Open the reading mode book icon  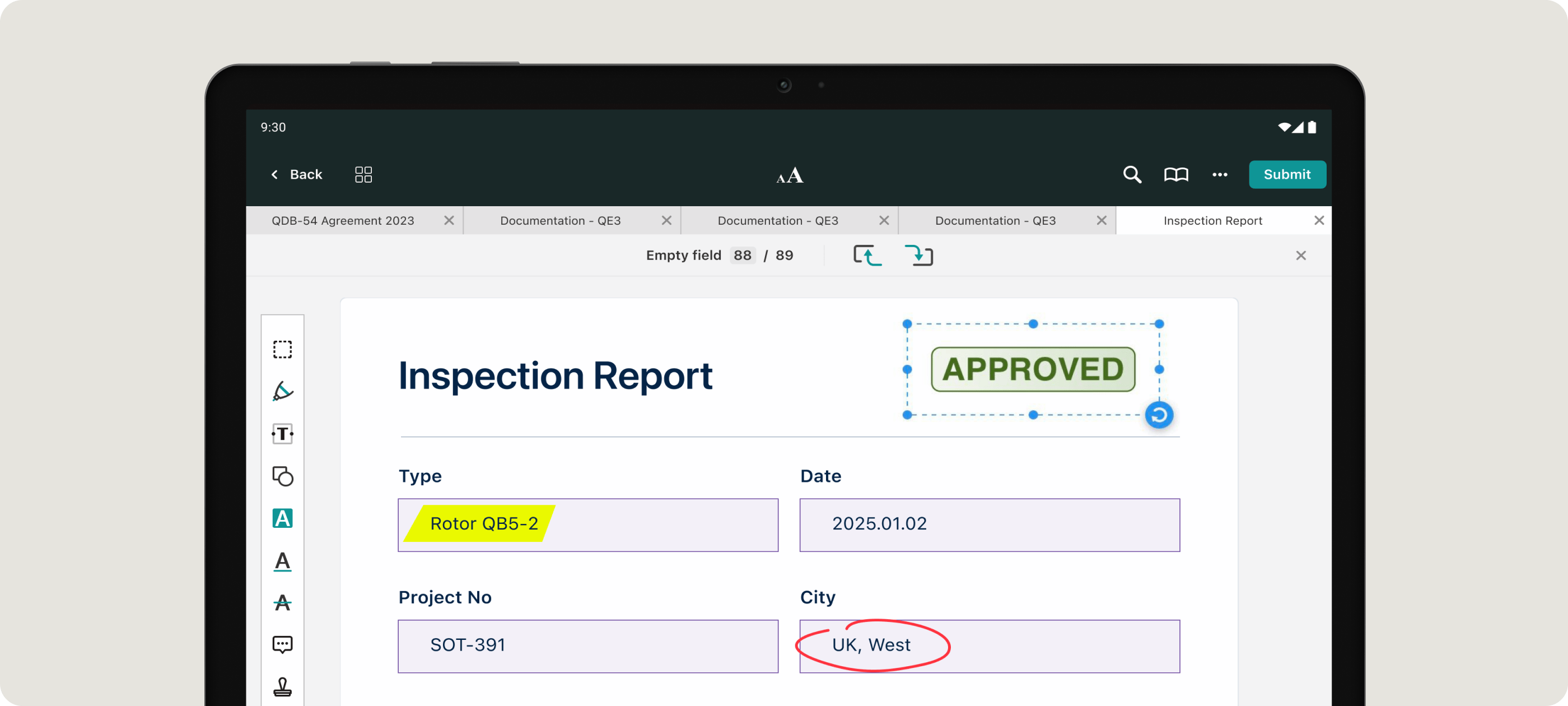pyautogui.click(x=1175, y=175)
